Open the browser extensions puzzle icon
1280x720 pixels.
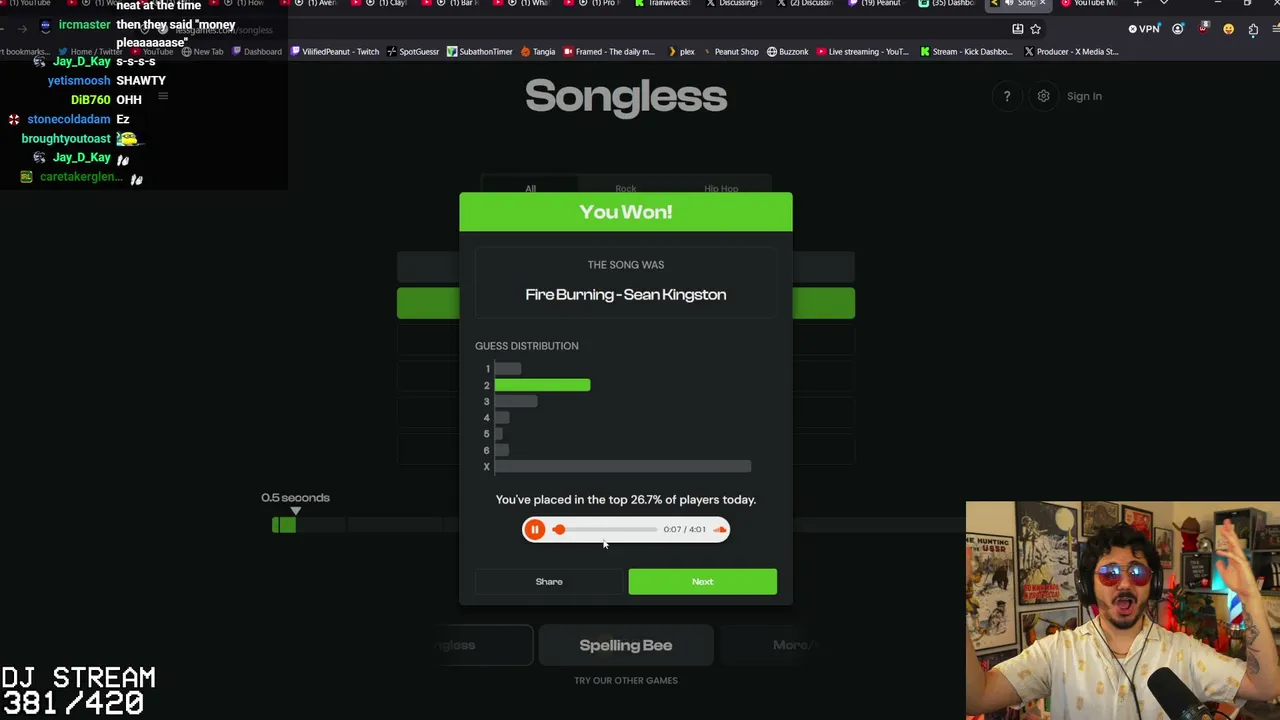coord(1253,29)
